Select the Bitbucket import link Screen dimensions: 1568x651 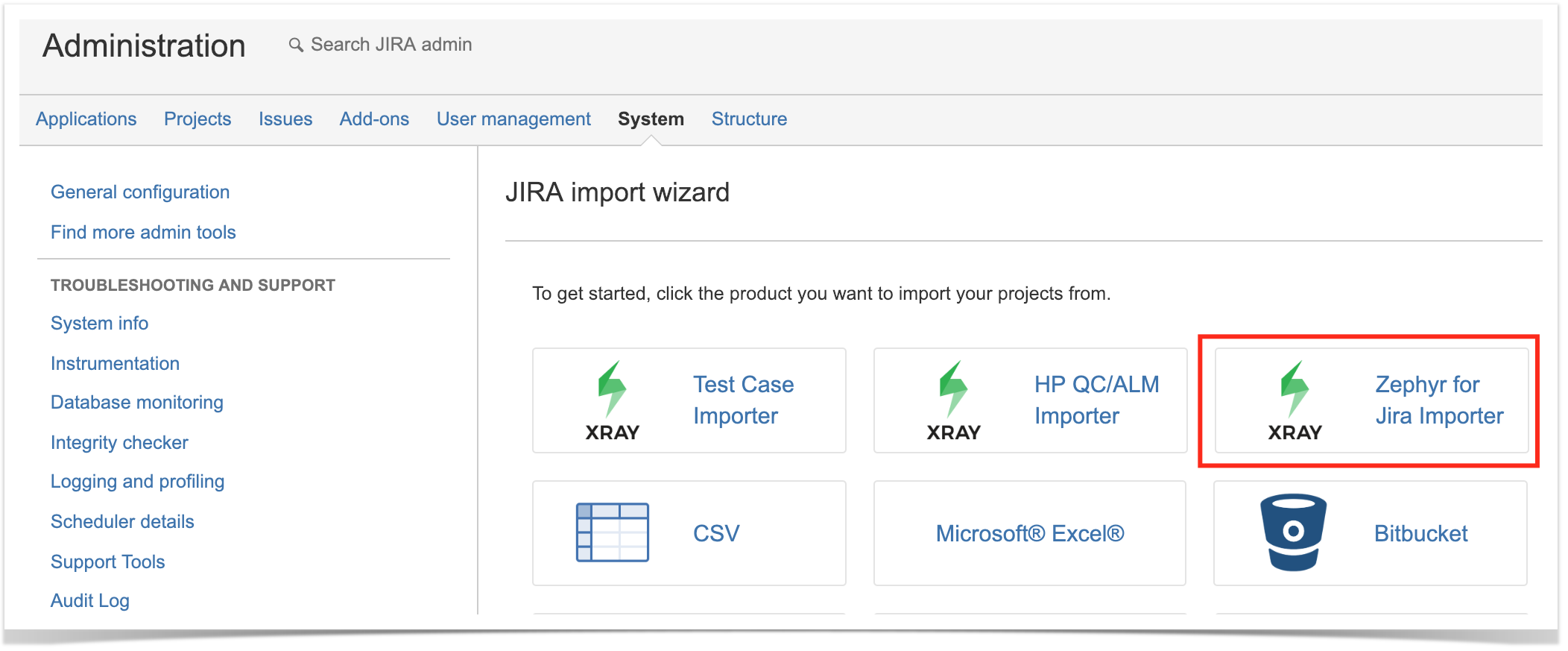pyautogui.click(x=1420, y=534)
